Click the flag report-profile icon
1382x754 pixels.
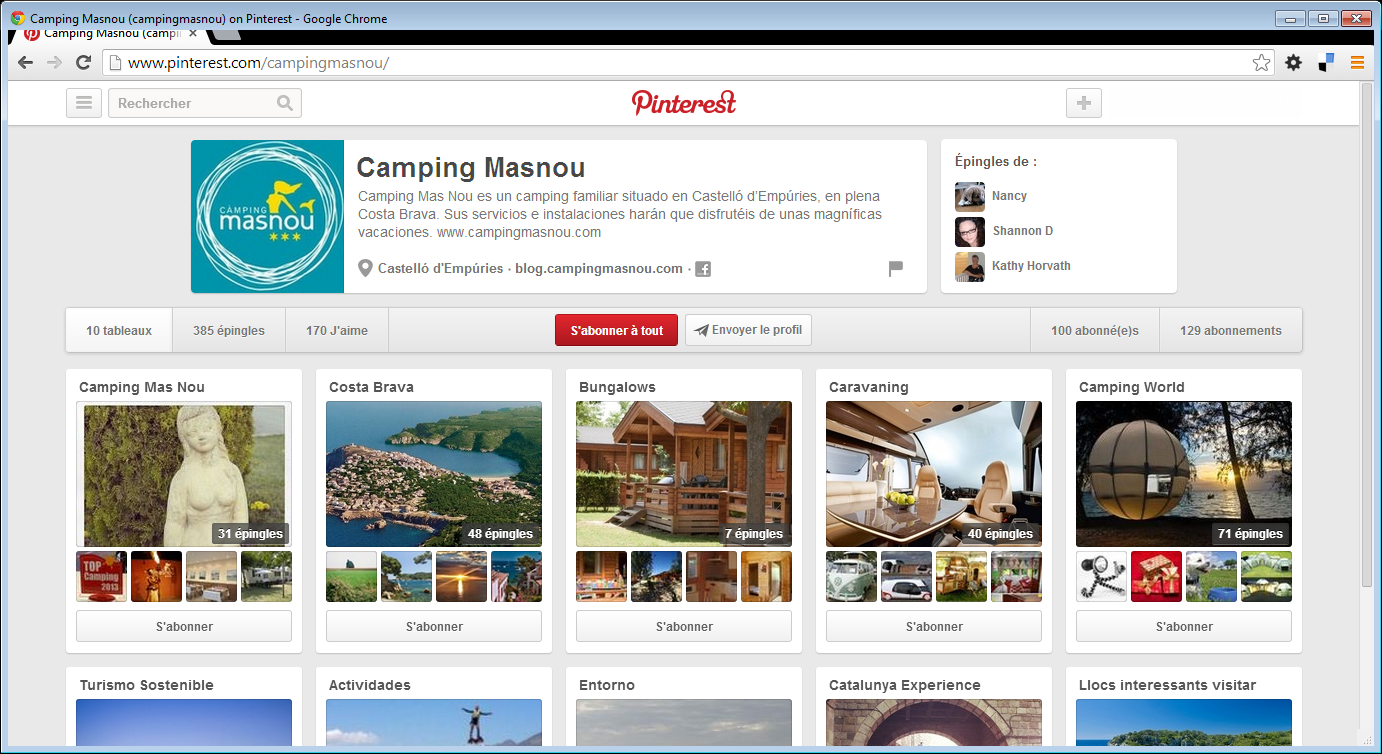(x=895, y=268)
